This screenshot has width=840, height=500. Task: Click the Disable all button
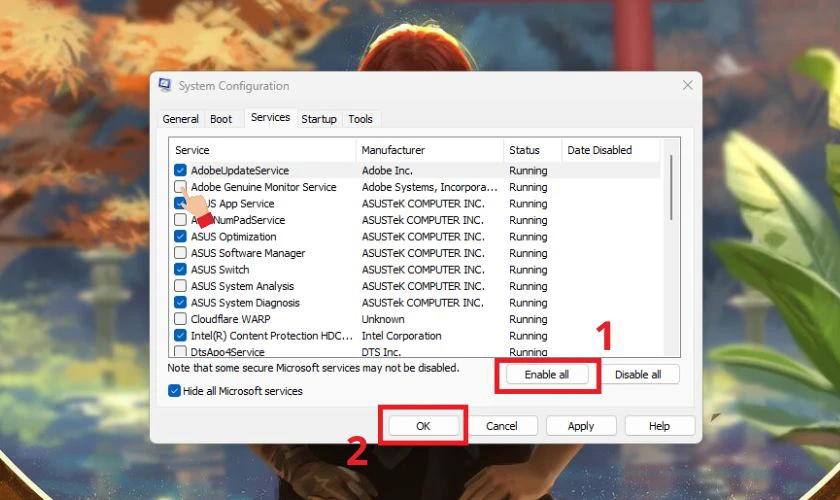point(638,375)
